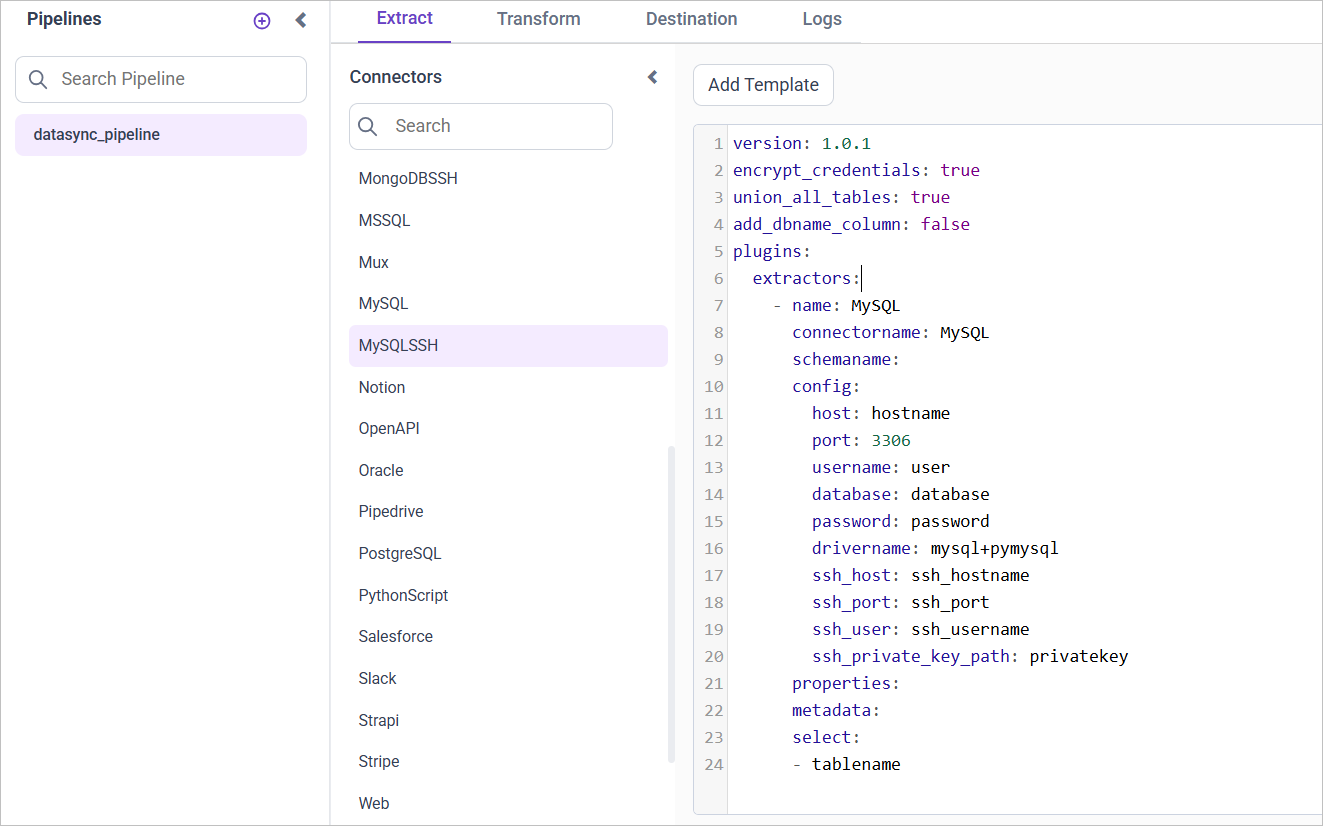Screen dimensions: 1323x826
Task: Collapse the Pipelines sidebar with its chevron
Action: coord(301,20)
